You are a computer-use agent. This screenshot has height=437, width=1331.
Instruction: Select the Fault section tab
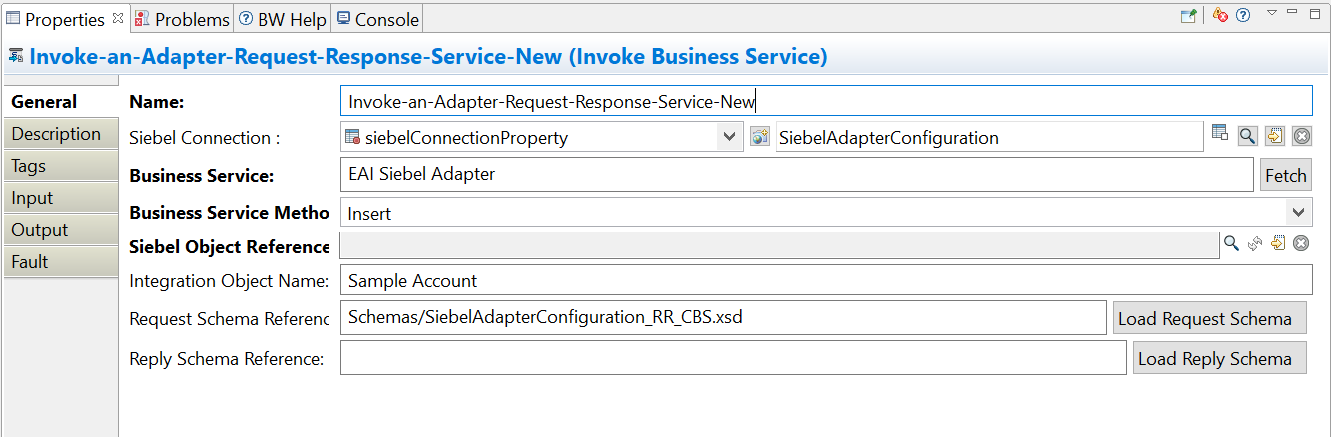60,262
